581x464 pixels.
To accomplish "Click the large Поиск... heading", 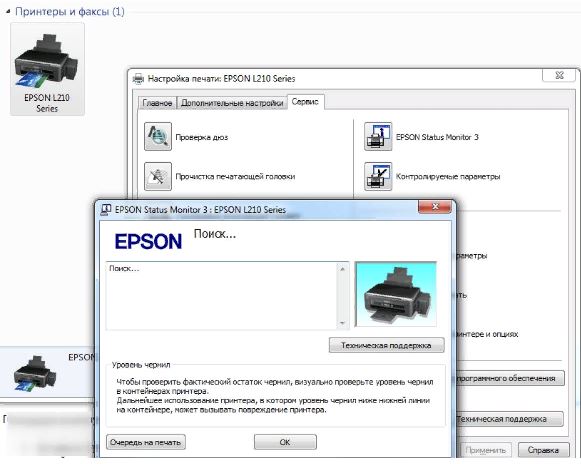I will (215, 234).
